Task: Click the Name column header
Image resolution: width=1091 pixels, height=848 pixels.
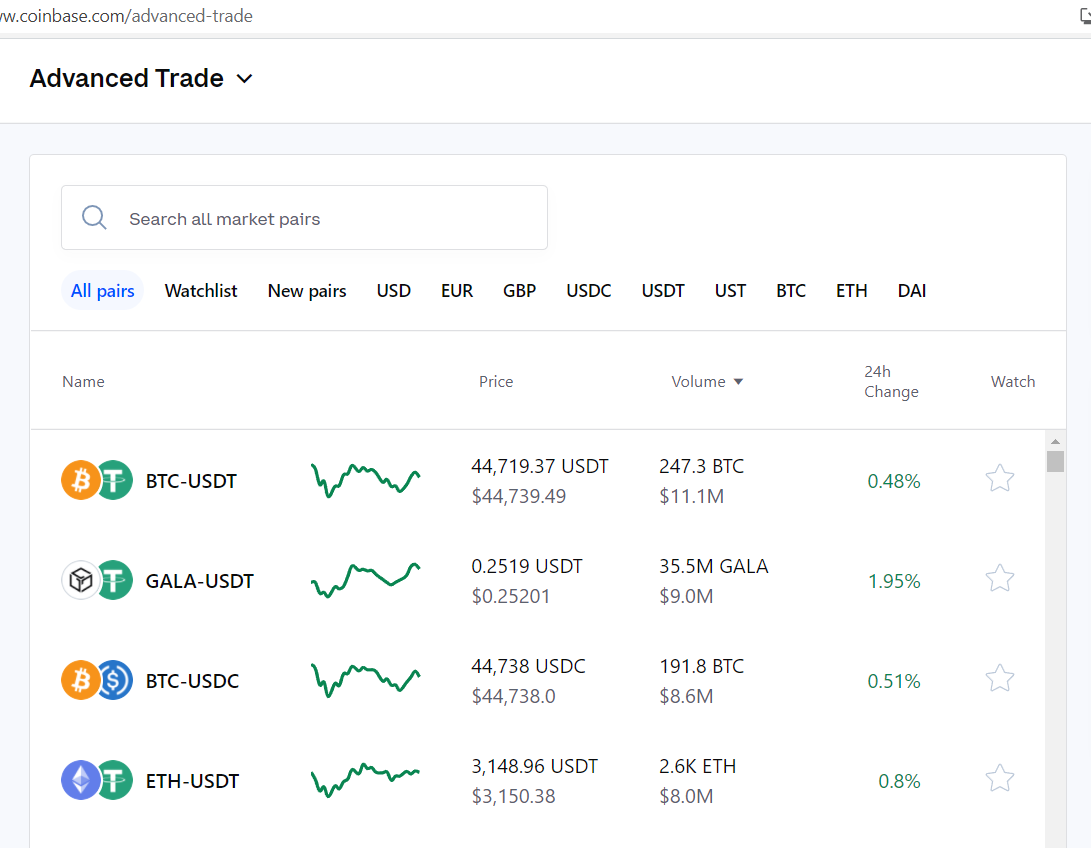Action: pyautogui.click(x=83, y=382)
